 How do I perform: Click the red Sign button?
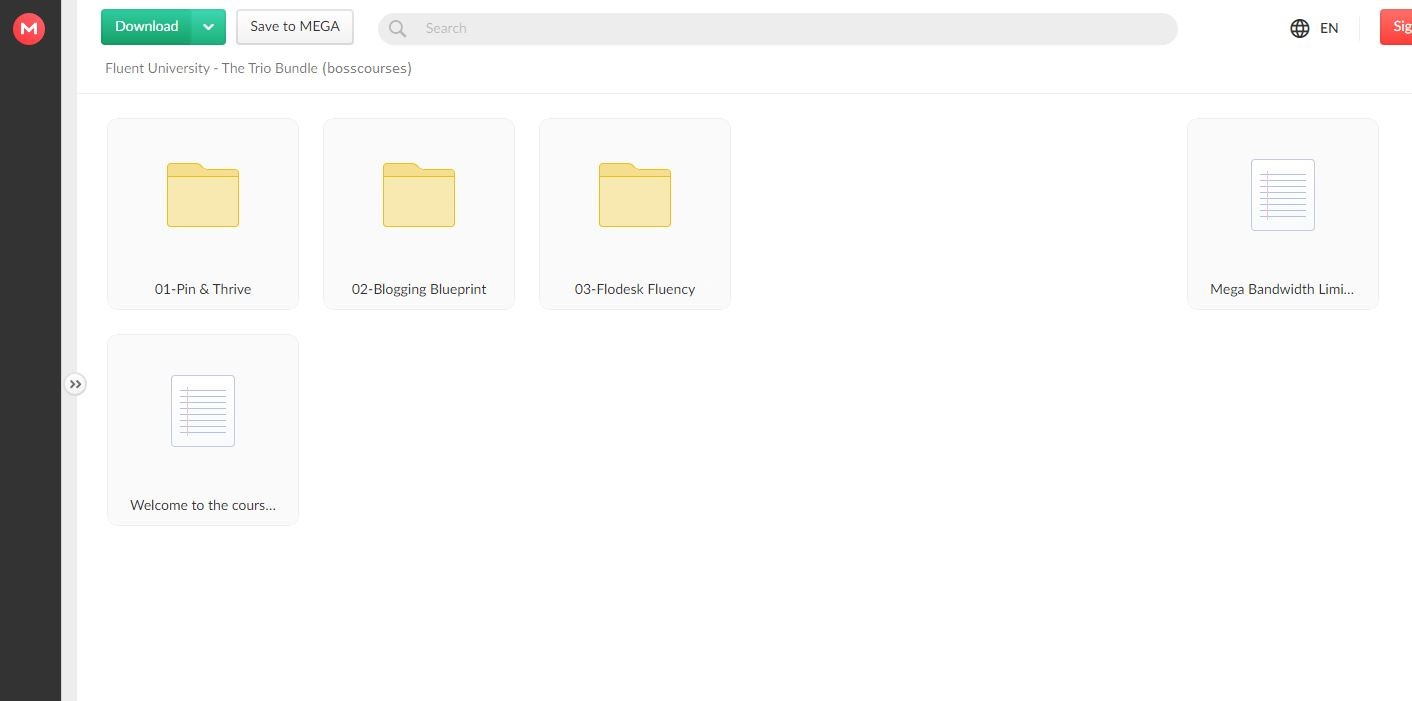(x=1396, y=27)
